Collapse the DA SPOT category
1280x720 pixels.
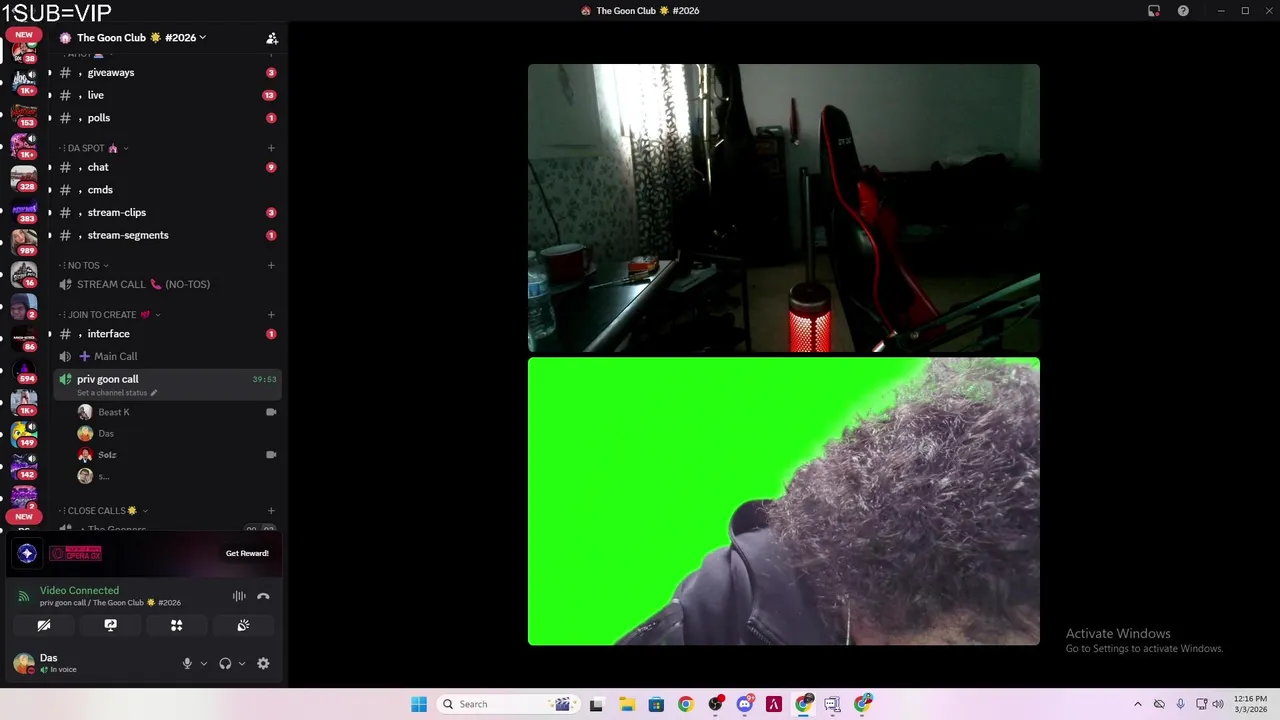[95, 148]
